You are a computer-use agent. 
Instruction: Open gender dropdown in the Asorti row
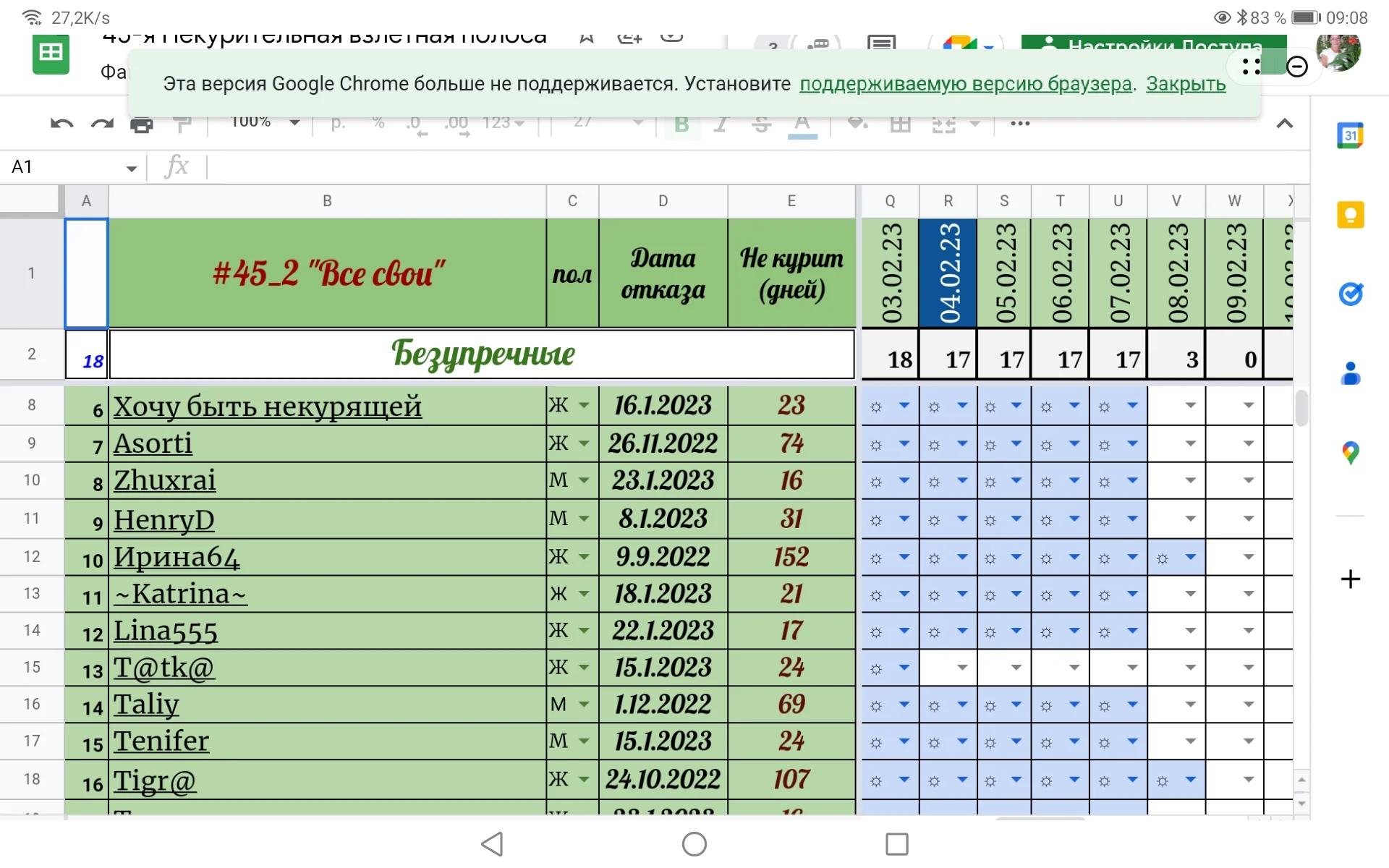(x=584, y=443)
